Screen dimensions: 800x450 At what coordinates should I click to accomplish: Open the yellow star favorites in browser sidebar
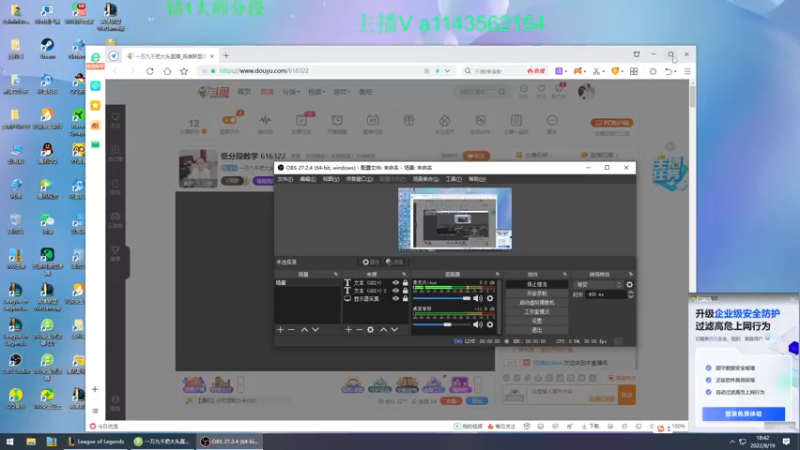coord(95,106)
